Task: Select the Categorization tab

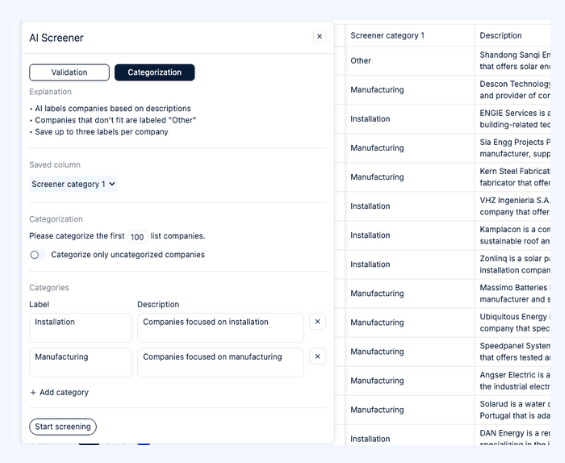Action: (155, 72)
